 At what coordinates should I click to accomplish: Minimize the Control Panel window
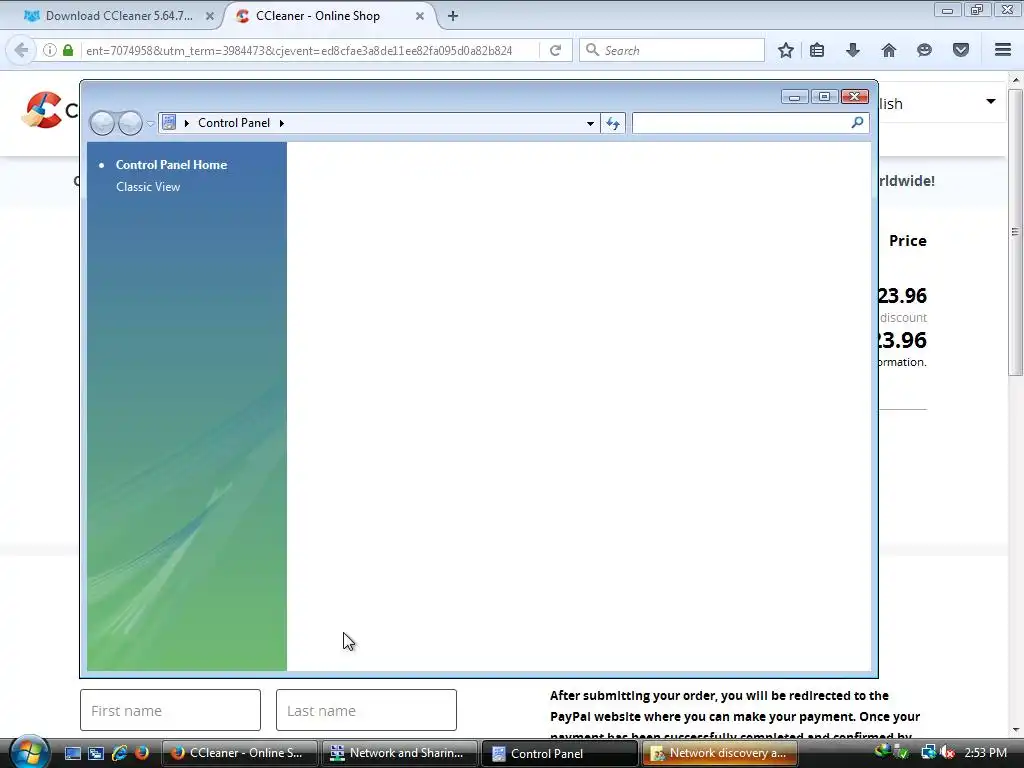tap(794, 97)
